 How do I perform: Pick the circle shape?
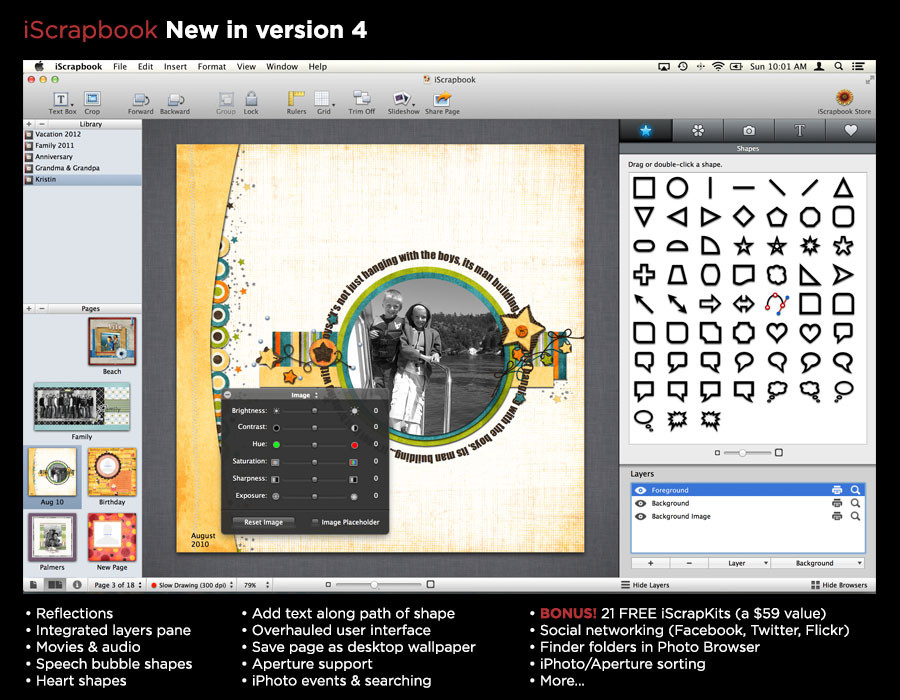[x=677, y=188]
